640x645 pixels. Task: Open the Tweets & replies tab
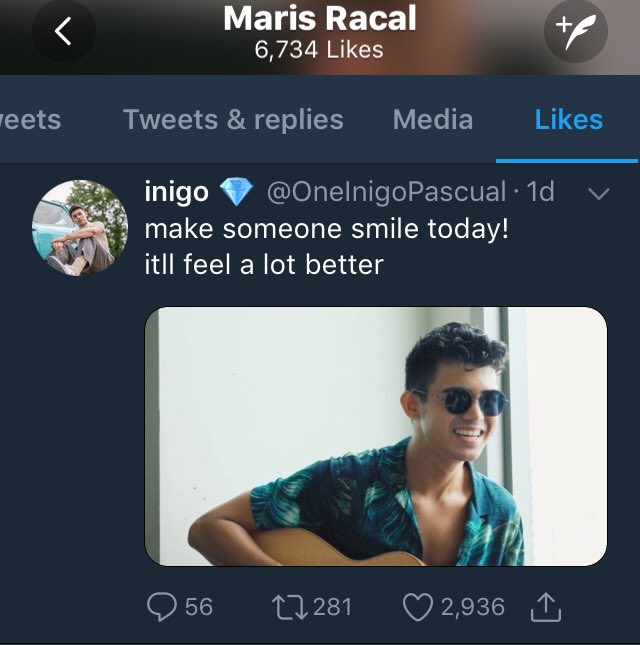tap(233, 120)
